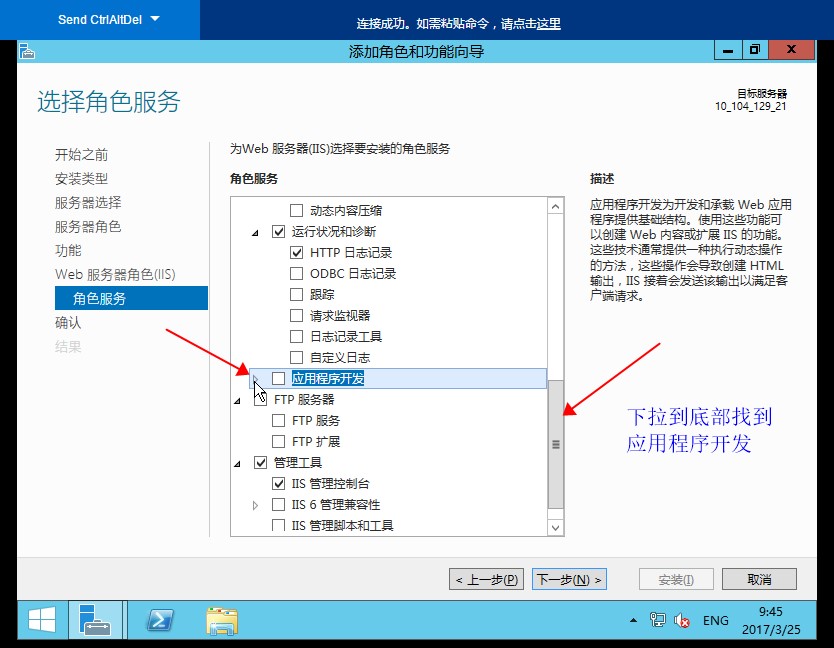Open File Explorer from the taskbar
This screenshot has height=648, width=834.
tap(221, 620)
